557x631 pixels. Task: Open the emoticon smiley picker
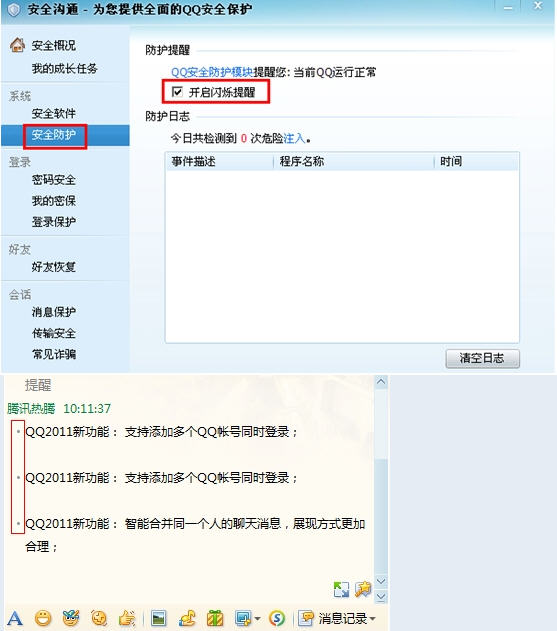pyautogui.click(x=43, y=618)
